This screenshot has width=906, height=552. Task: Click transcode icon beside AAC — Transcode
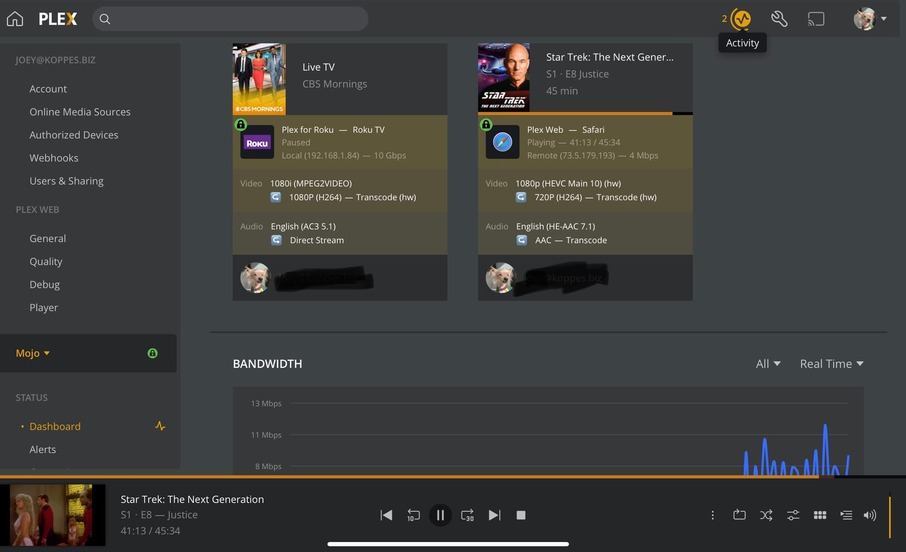tap(521, 240)
